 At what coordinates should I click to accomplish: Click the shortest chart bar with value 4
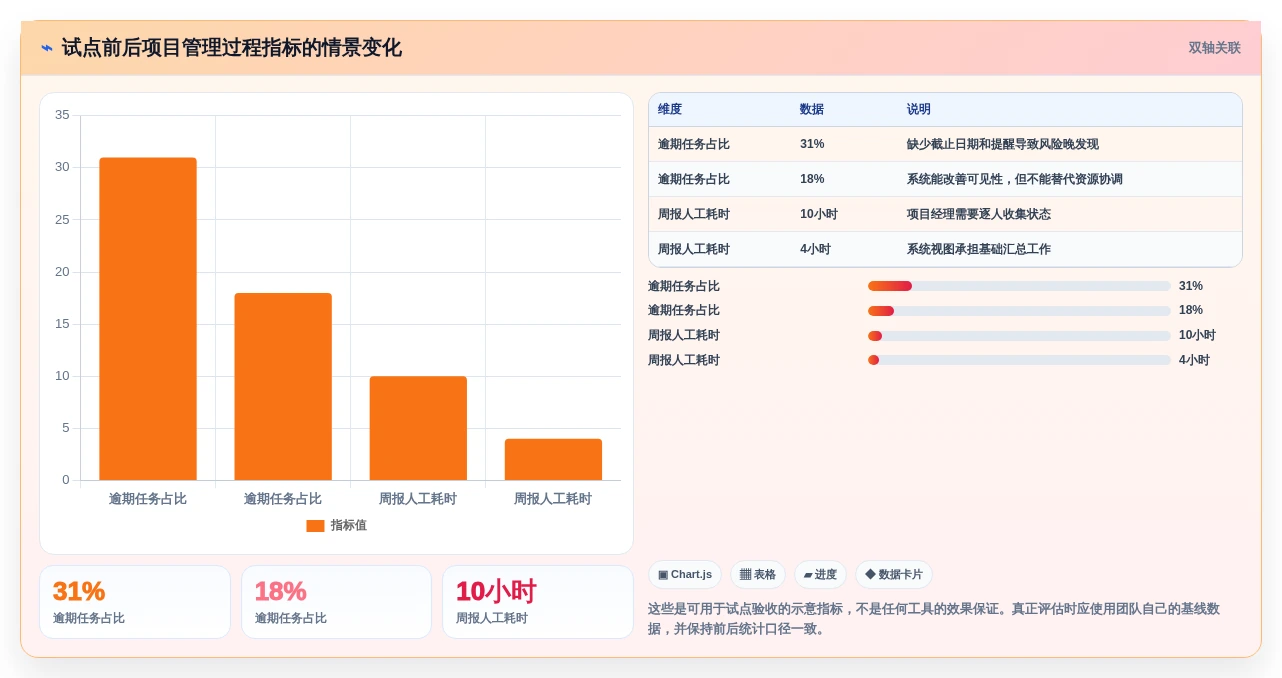pos(553,460)
